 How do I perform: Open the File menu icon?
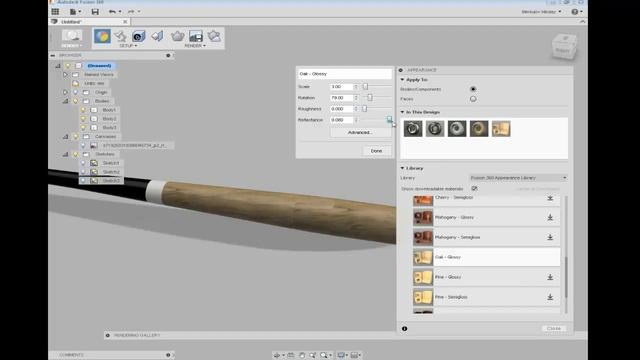75,12
